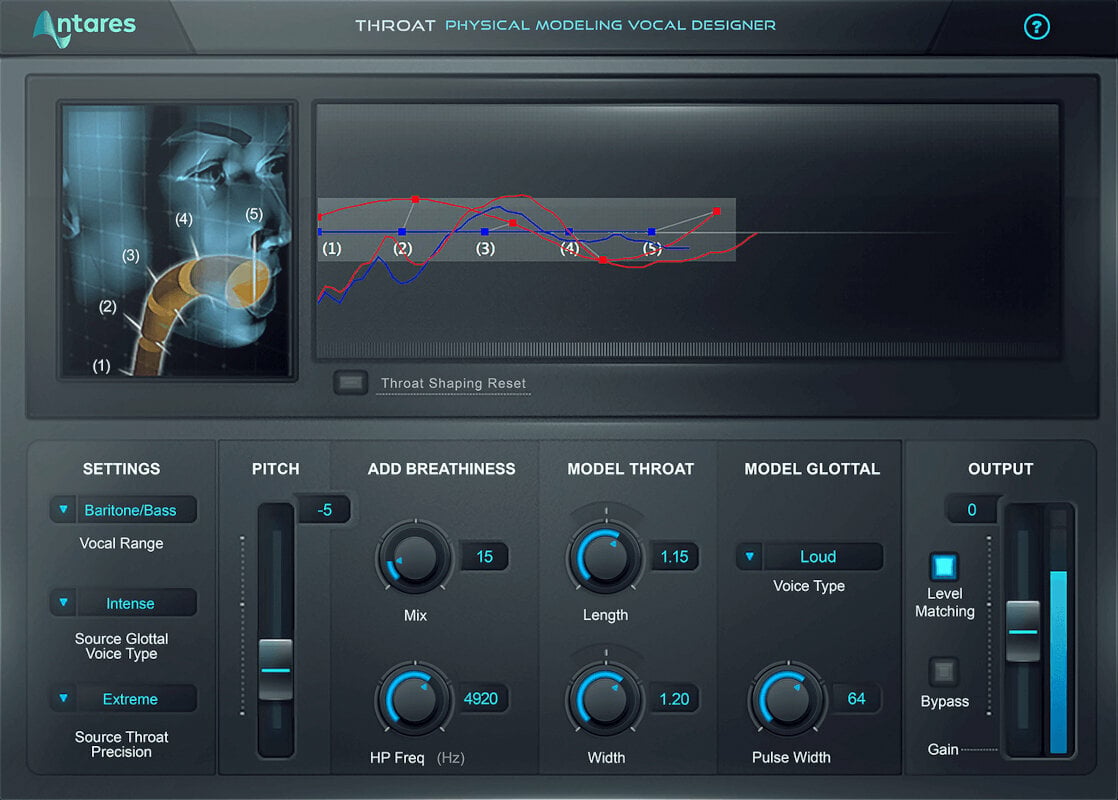Toggle the Throat Shaping Reset switch
The image size is (1118, 800).
tap(350, 383)
